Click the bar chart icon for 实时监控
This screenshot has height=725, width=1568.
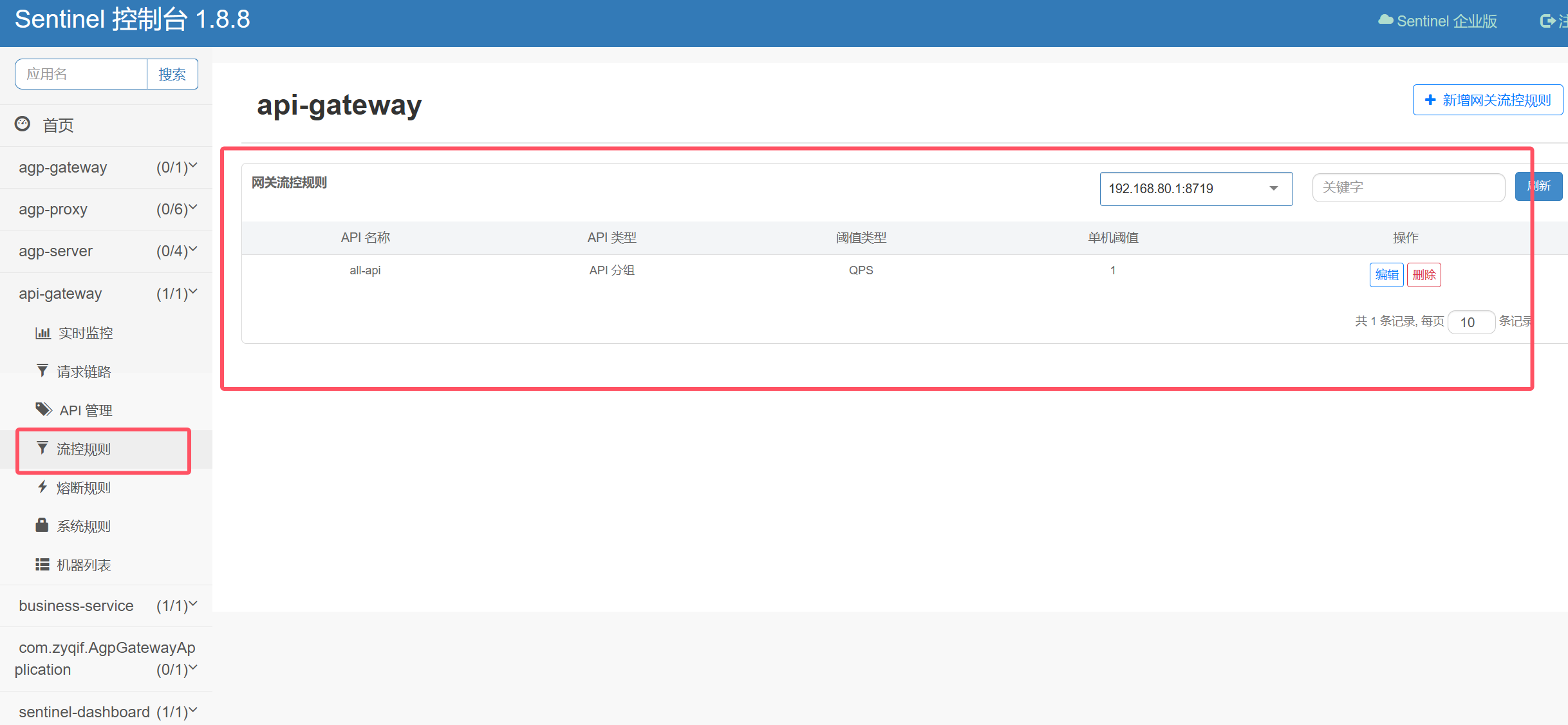pyautogui.click(x=42, y=333)
